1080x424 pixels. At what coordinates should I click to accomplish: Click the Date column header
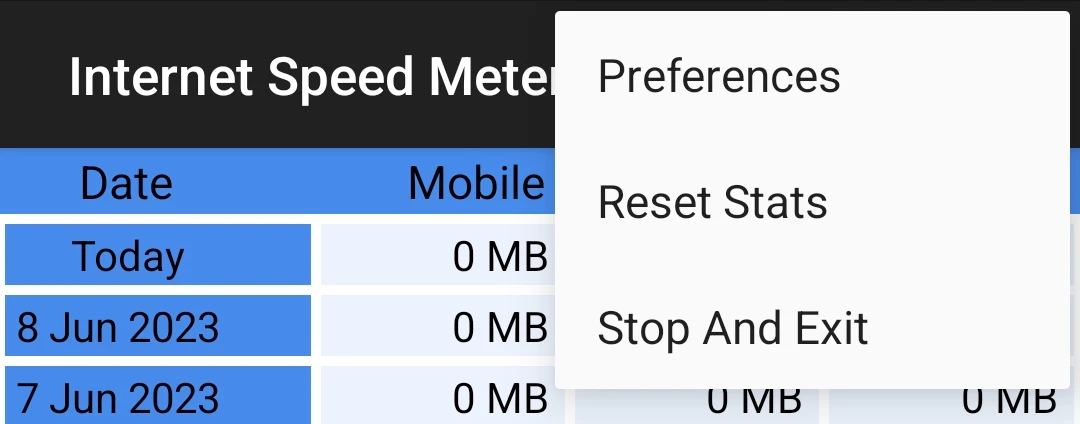pos(126,184)
